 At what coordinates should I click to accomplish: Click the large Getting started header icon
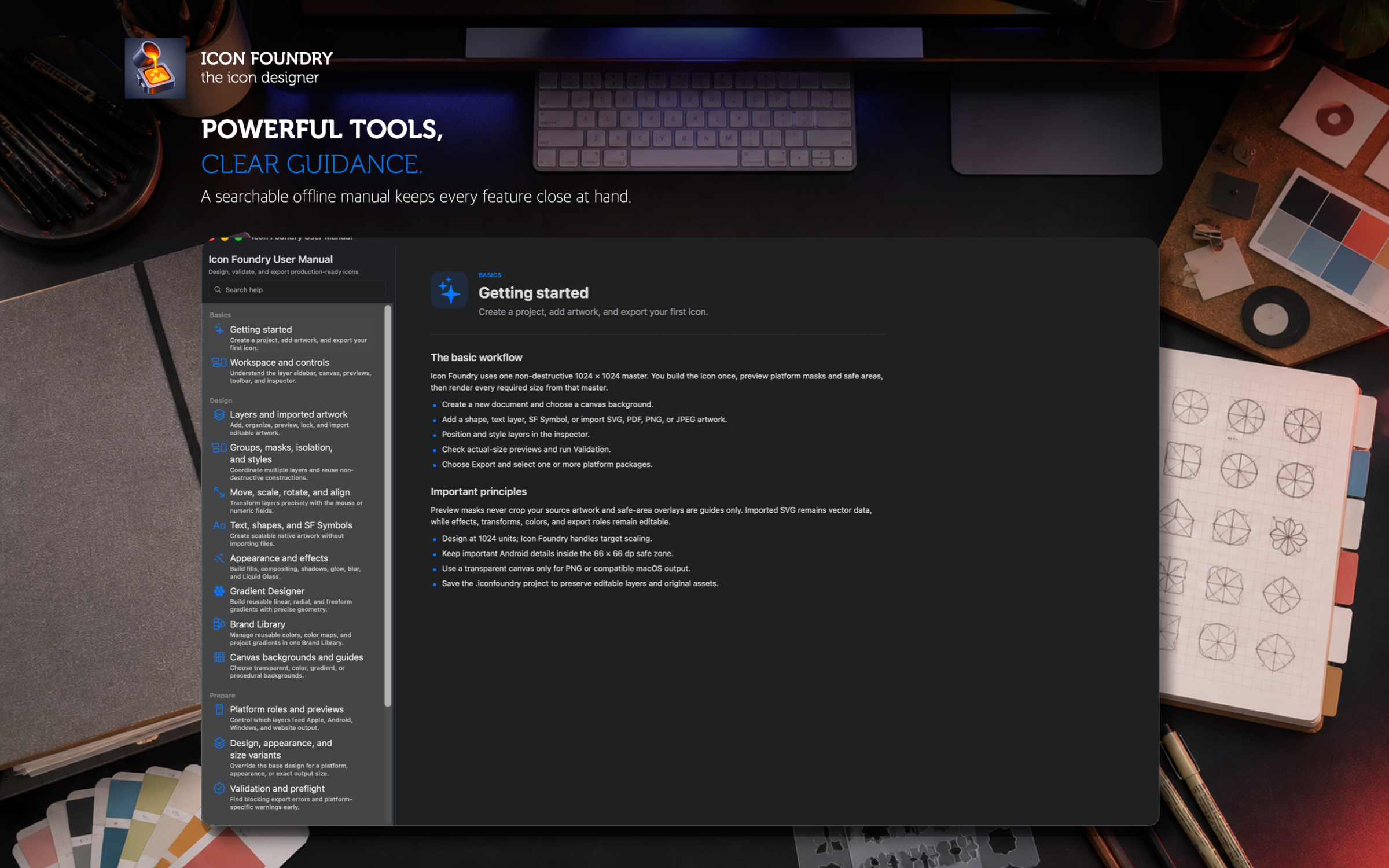(449, 290)
